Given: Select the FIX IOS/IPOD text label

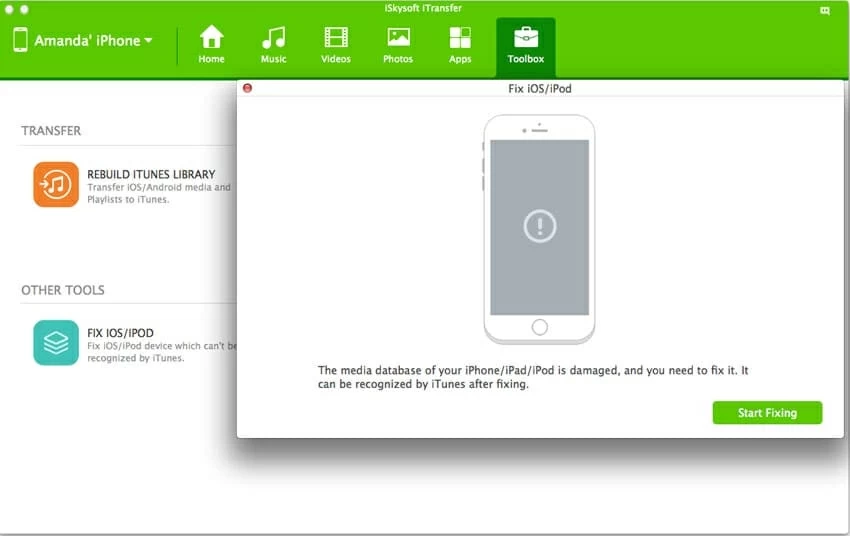Looking at the screenshot, I should 120,333.
